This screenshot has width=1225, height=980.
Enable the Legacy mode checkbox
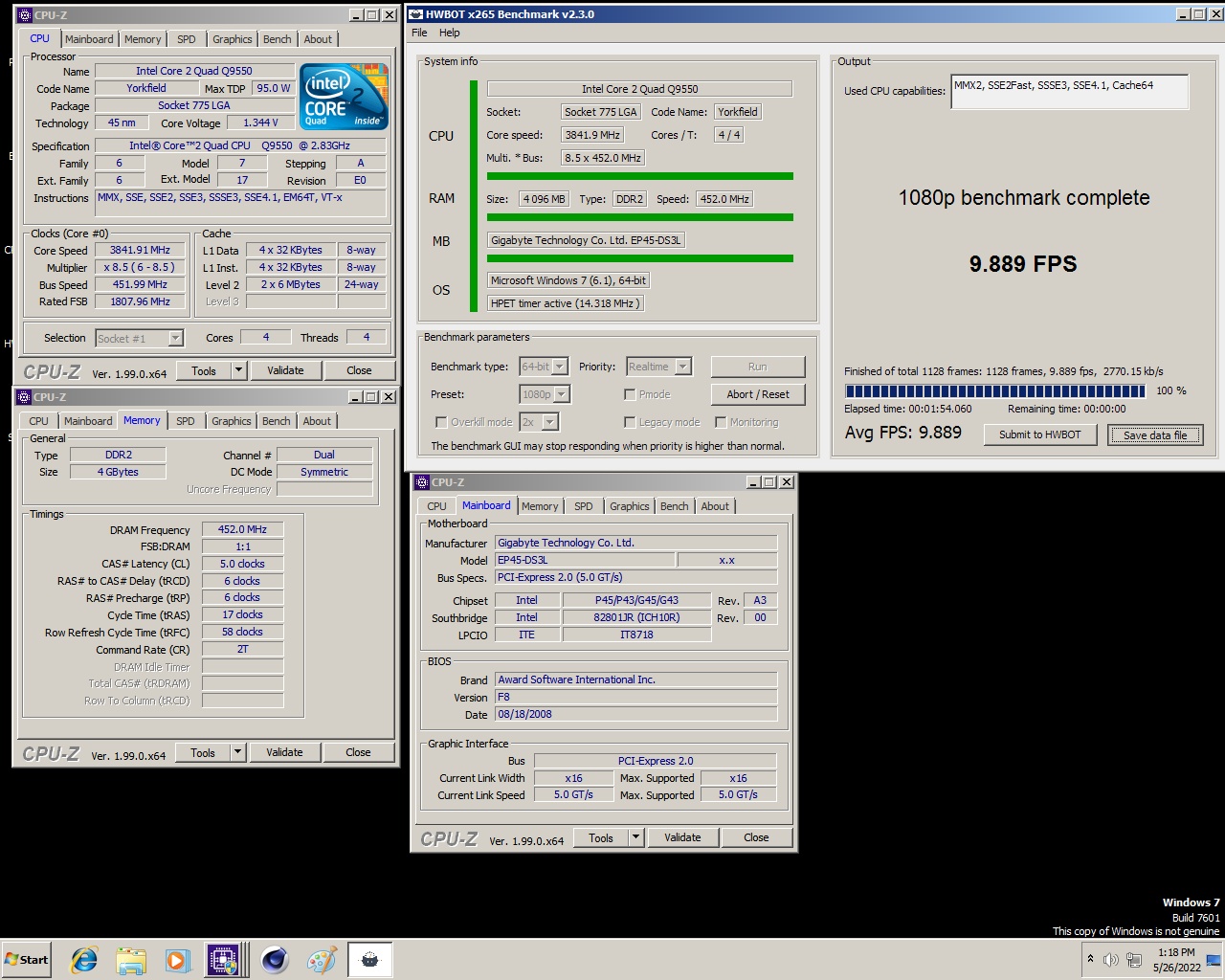click(x=630, y=422)
